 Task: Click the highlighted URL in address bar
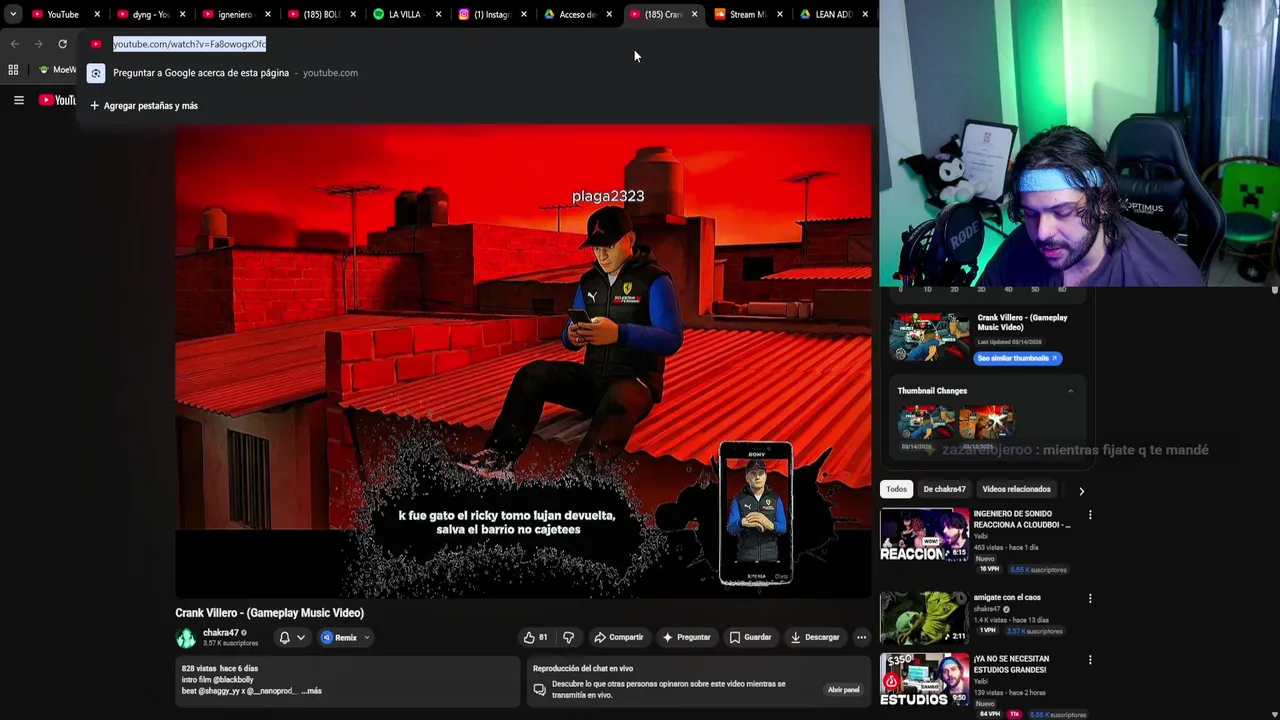pos(189,44)
